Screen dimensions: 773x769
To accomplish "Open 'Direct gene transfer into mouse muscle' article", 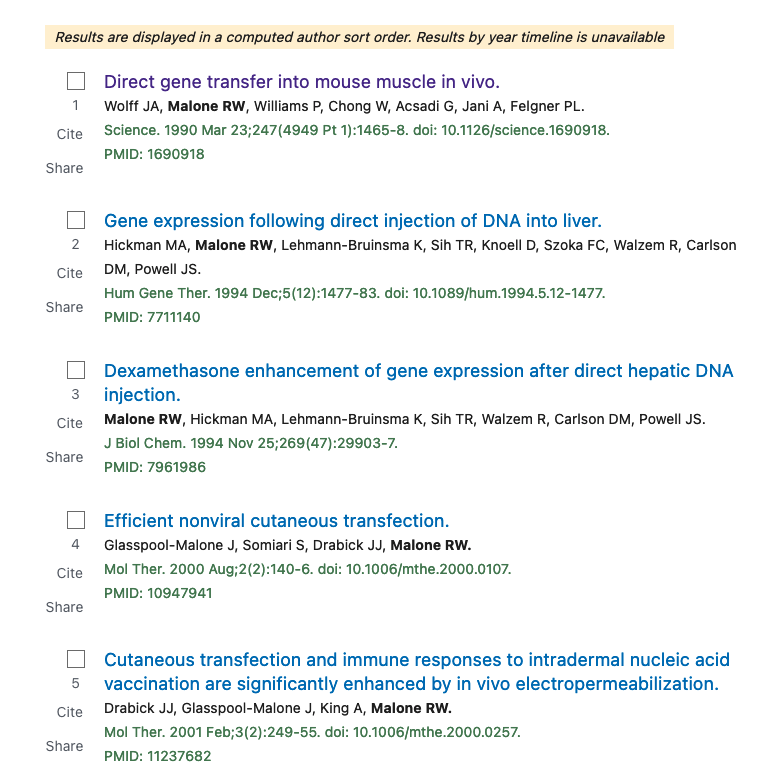I will (302, 82).
